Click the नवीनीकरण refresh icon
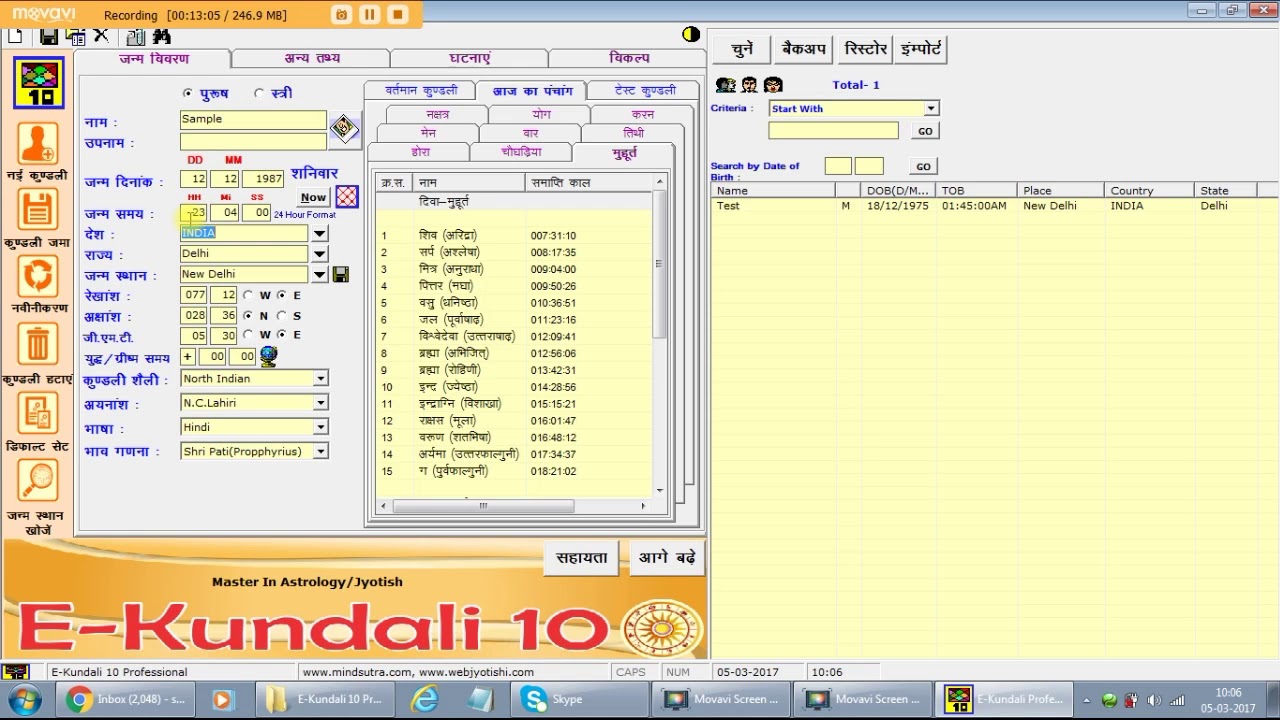1280x720 pixels. click(38, 277)
